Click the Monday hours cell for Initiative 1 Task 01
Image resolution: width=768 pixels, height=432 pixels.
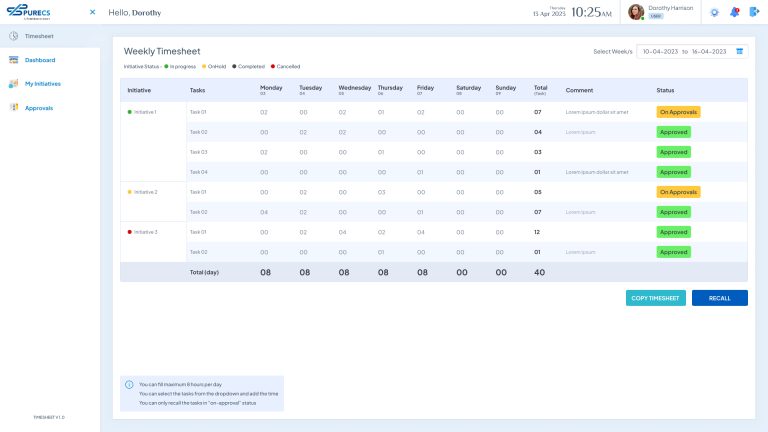tap(264, 112)
